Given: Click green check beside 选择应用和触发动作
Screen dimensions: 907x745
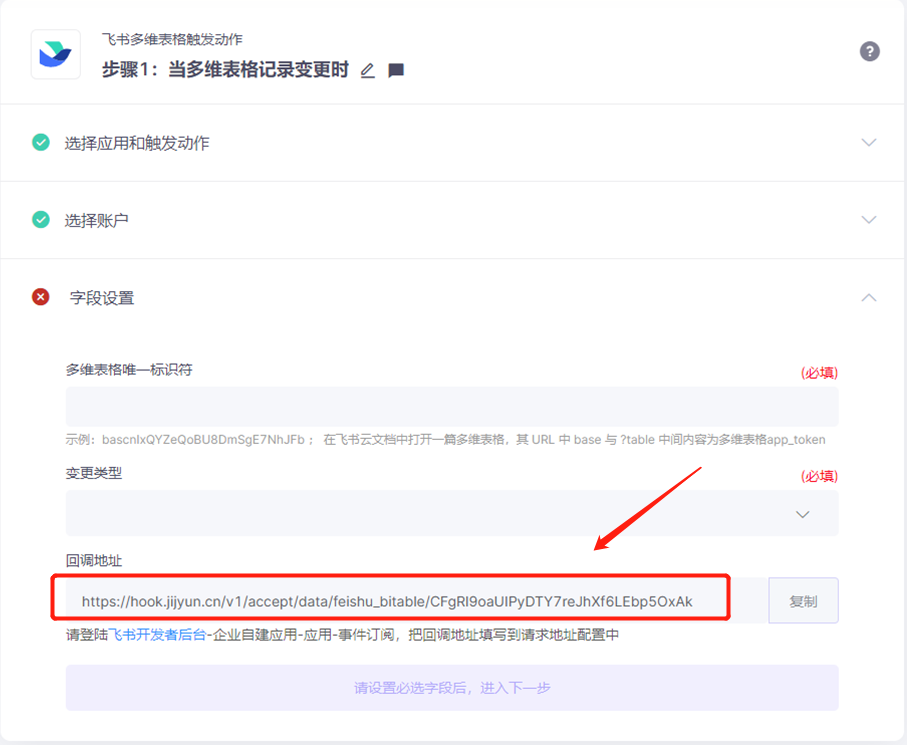Looking at the screenshot, I should coord(40,142).
